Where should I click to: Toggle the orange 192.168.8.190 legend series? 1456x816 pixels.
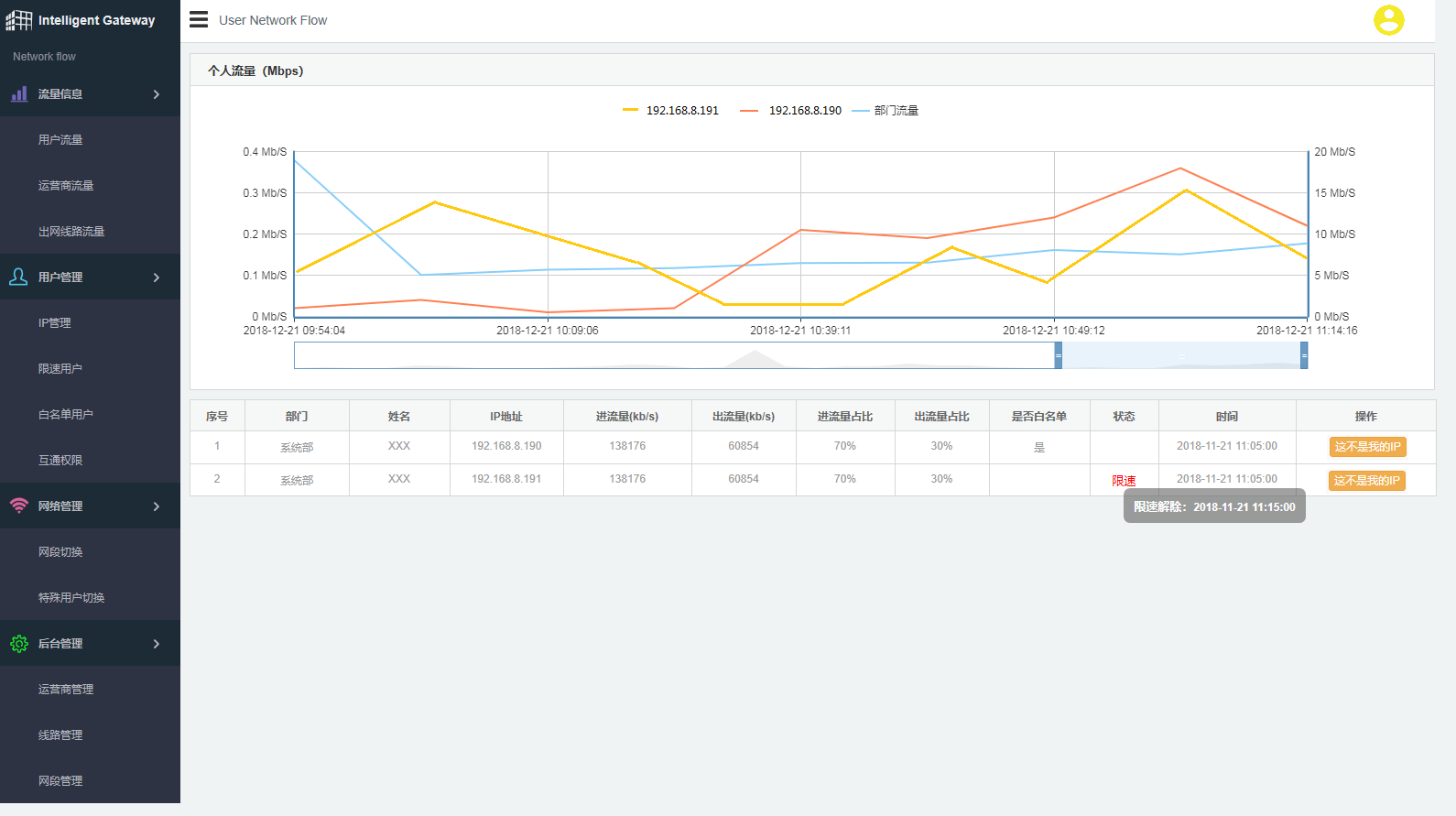click(x=791, y=110)
